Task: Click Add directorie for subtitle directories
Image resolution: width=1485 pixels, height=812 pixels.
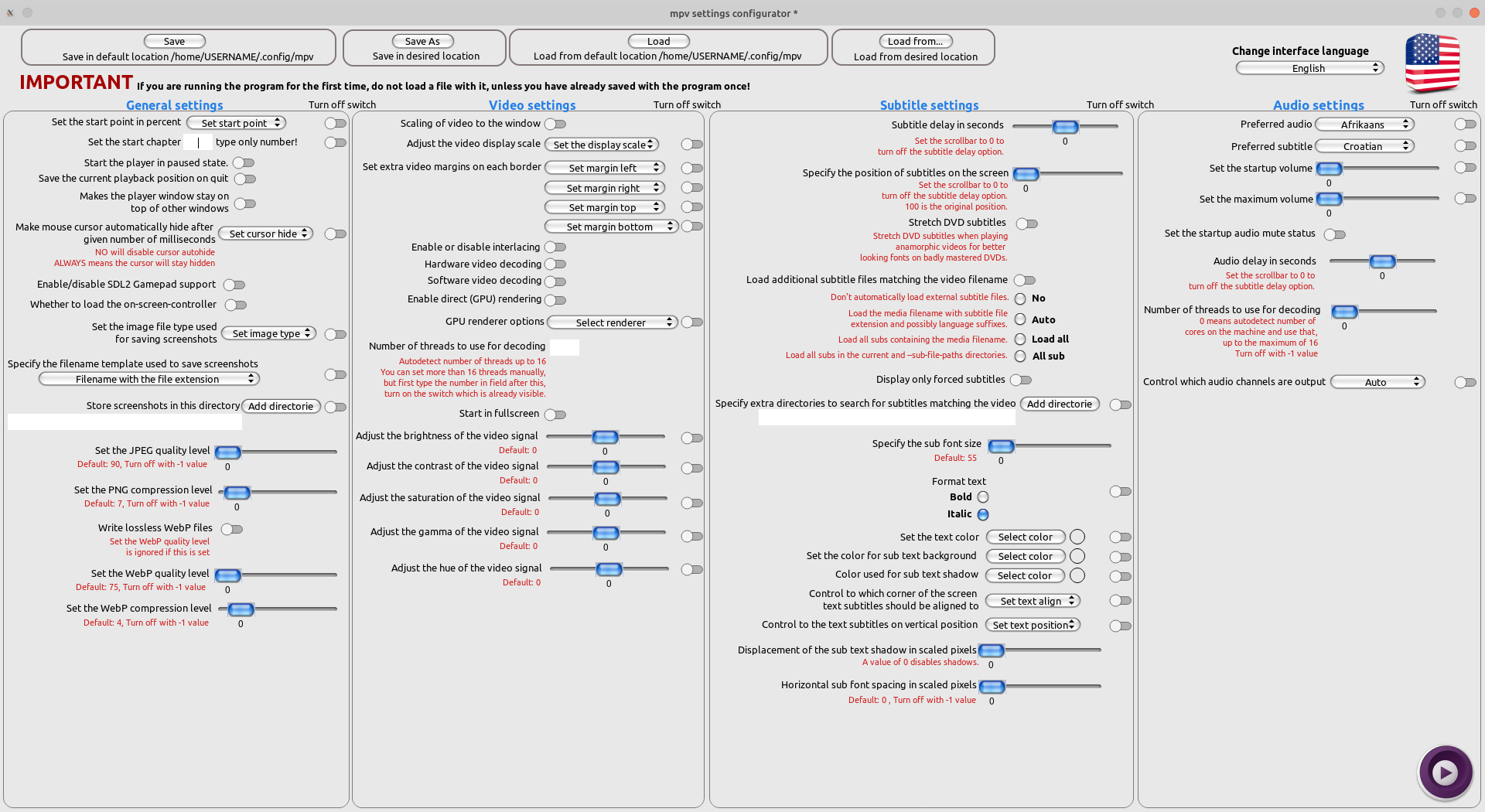Action: (x=1060, y=404)
